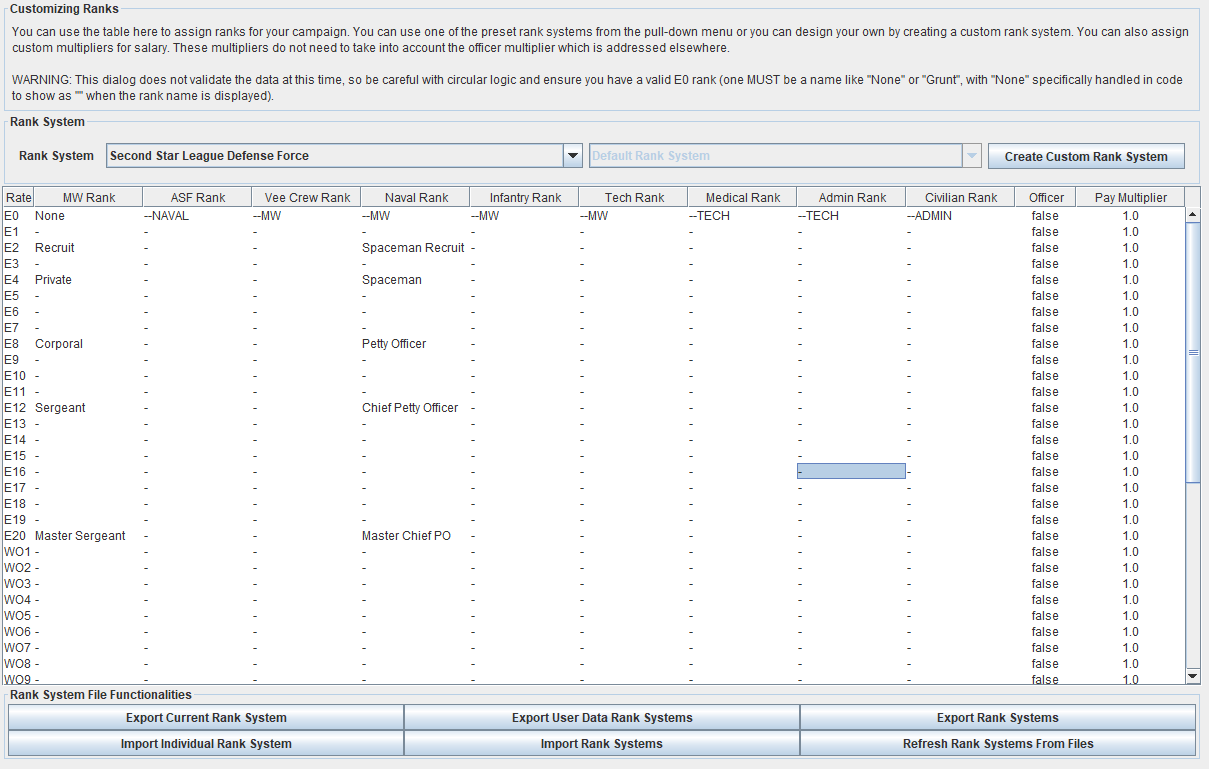Click the Officer false value for E0

coord(1045,216)
